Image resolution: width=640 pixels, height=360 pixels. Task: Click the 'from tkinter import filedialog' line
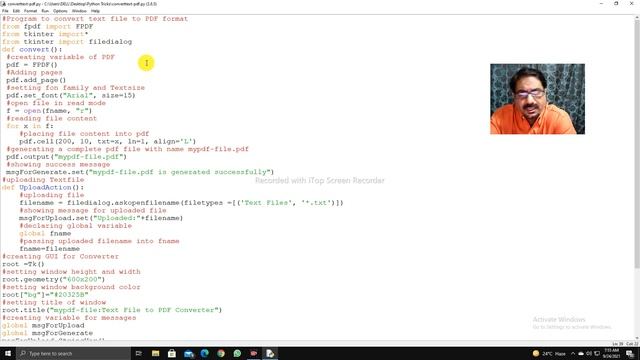pos(67,42)
